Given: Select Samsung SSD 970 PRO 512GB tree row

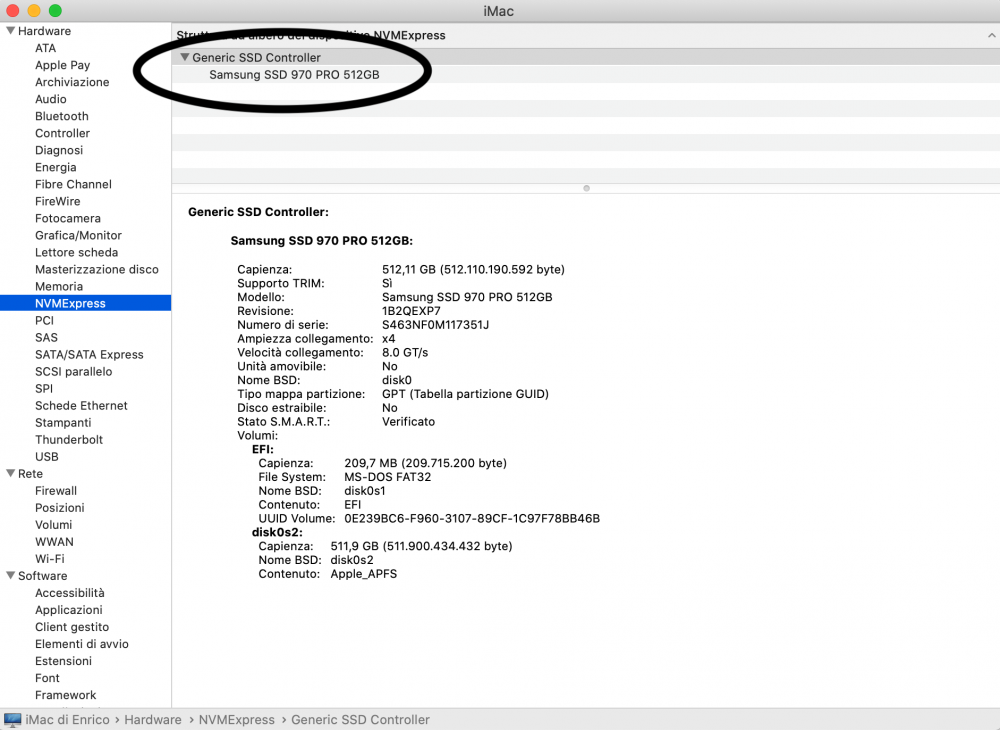Looking at the screenshot, I should pyautogui.click(x=585, y=75).
